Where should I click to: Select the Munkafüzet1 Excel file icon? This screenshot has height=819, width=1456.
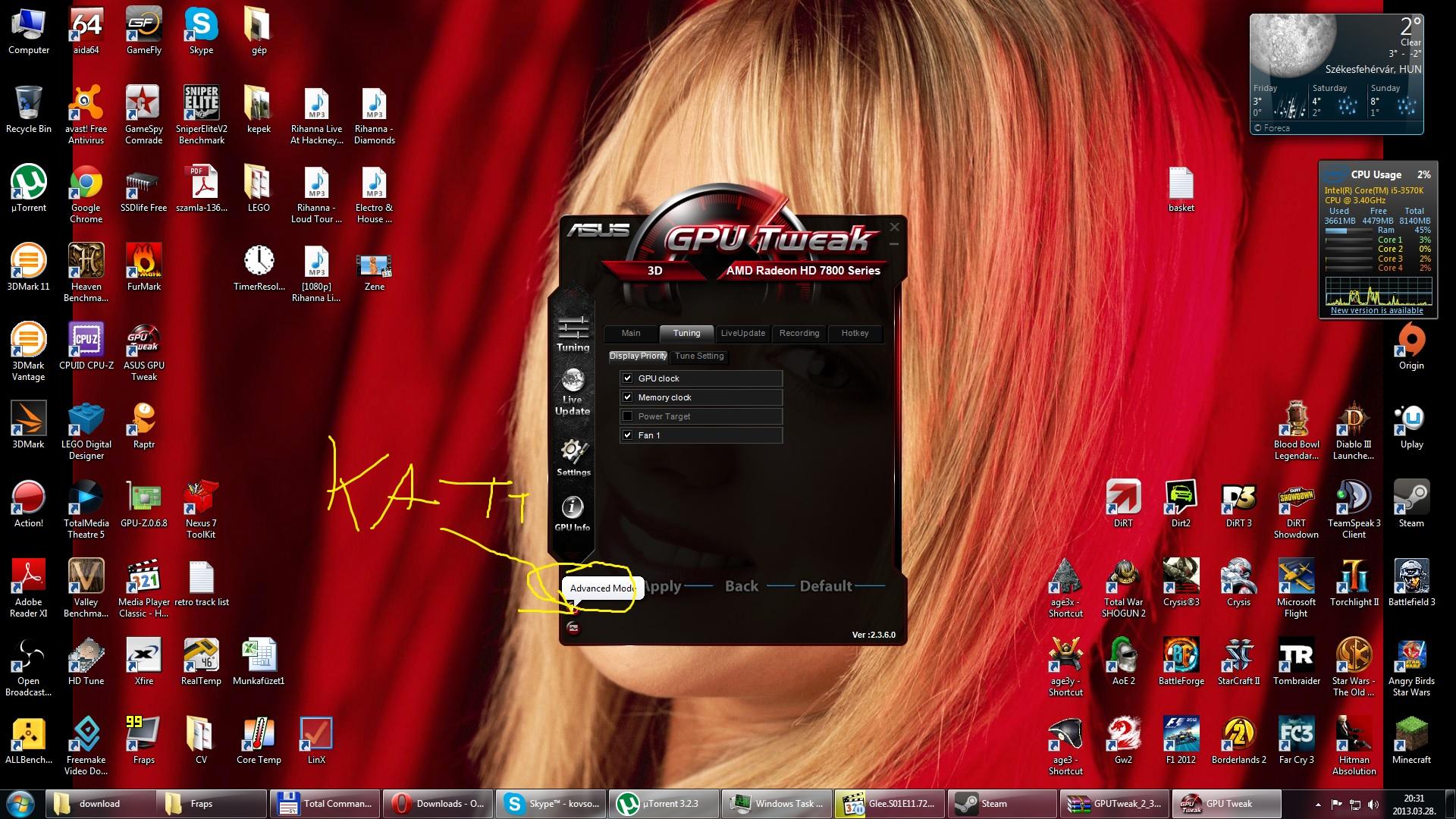(259, 663)
